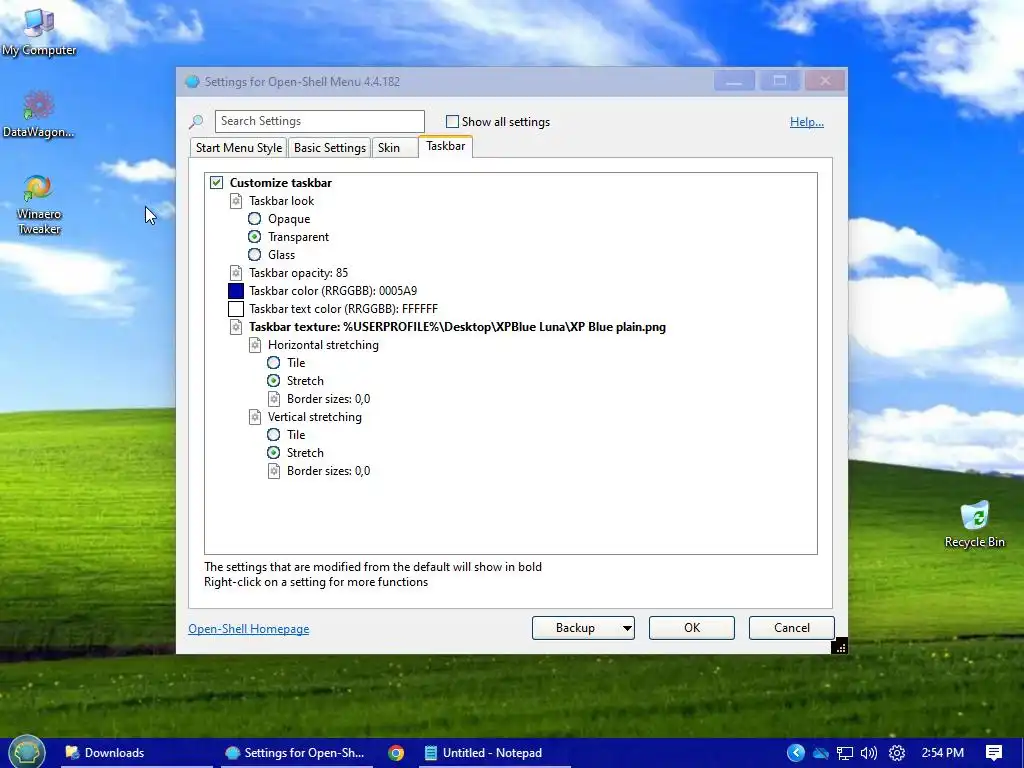Screen dimensions: 1024x768
Task: Open the DataWagon desktop shortcut
Action: 39,114
